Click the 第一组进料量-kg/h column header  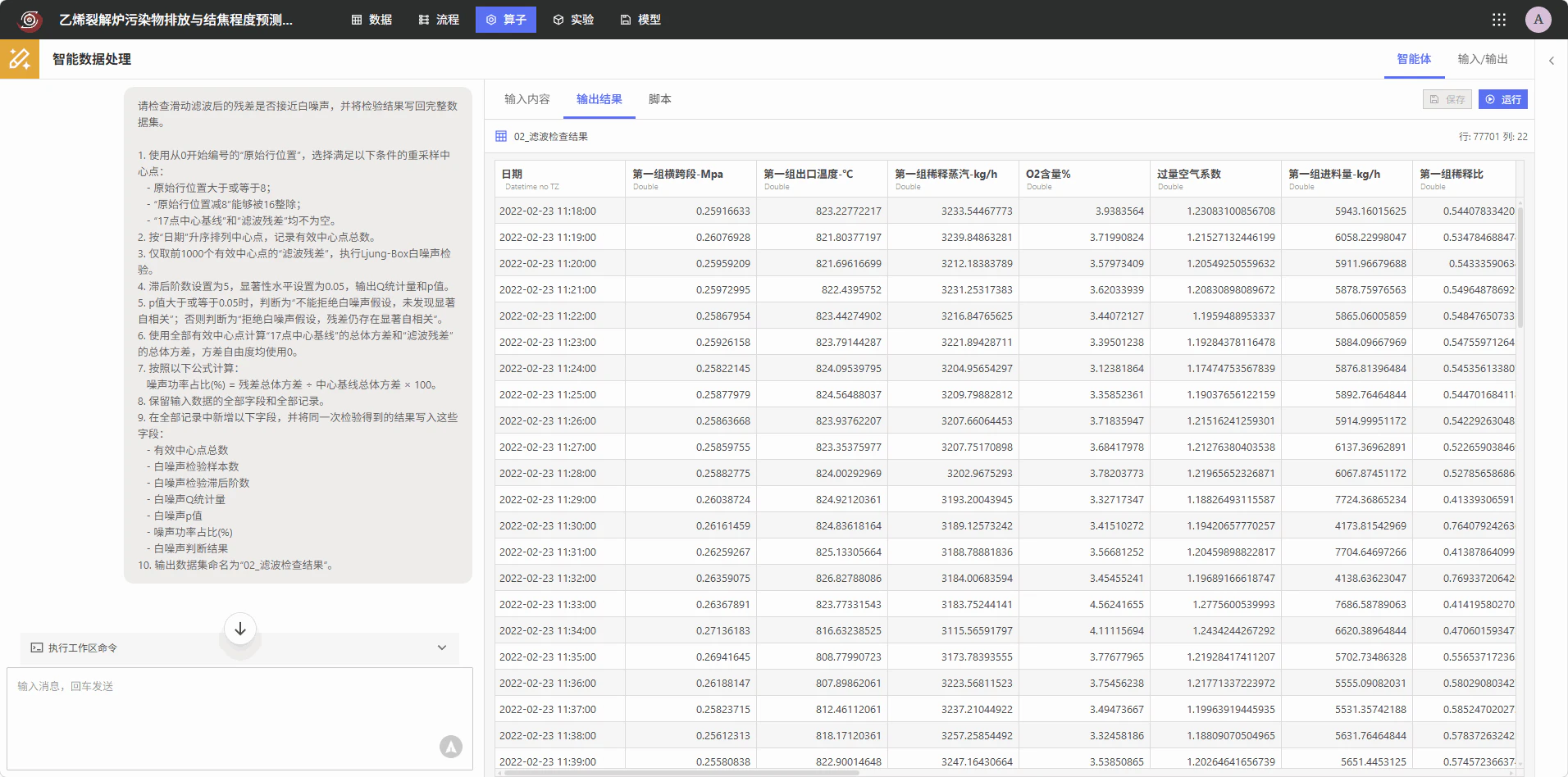pos(1347,179)
